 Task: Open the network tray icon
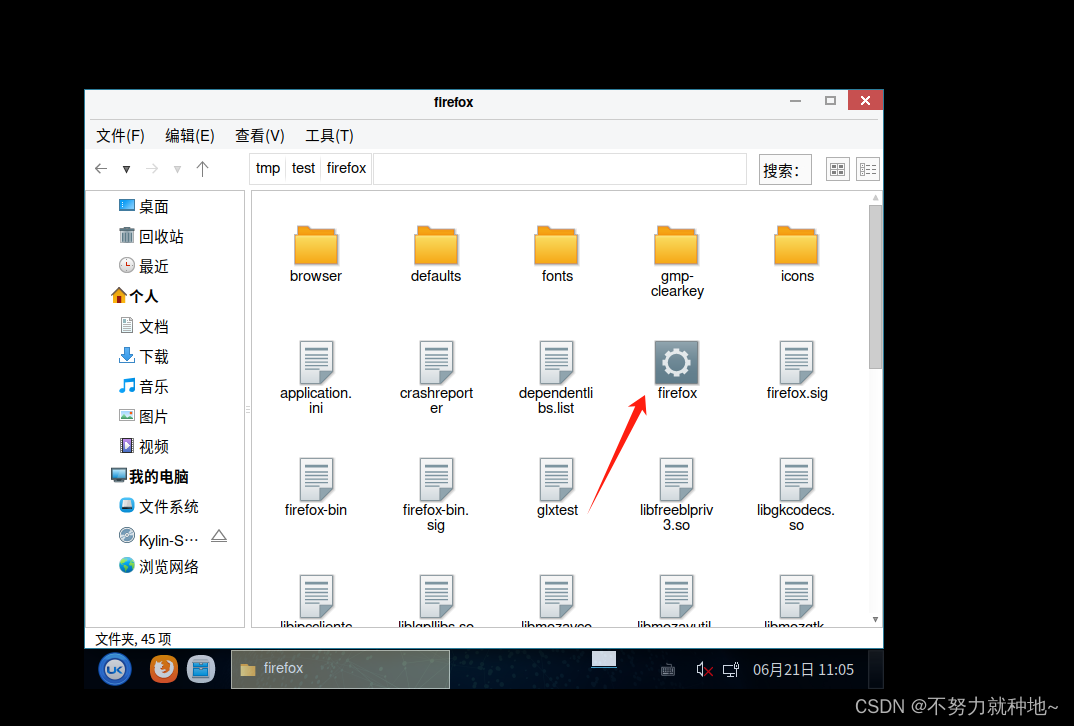(731, 670)
